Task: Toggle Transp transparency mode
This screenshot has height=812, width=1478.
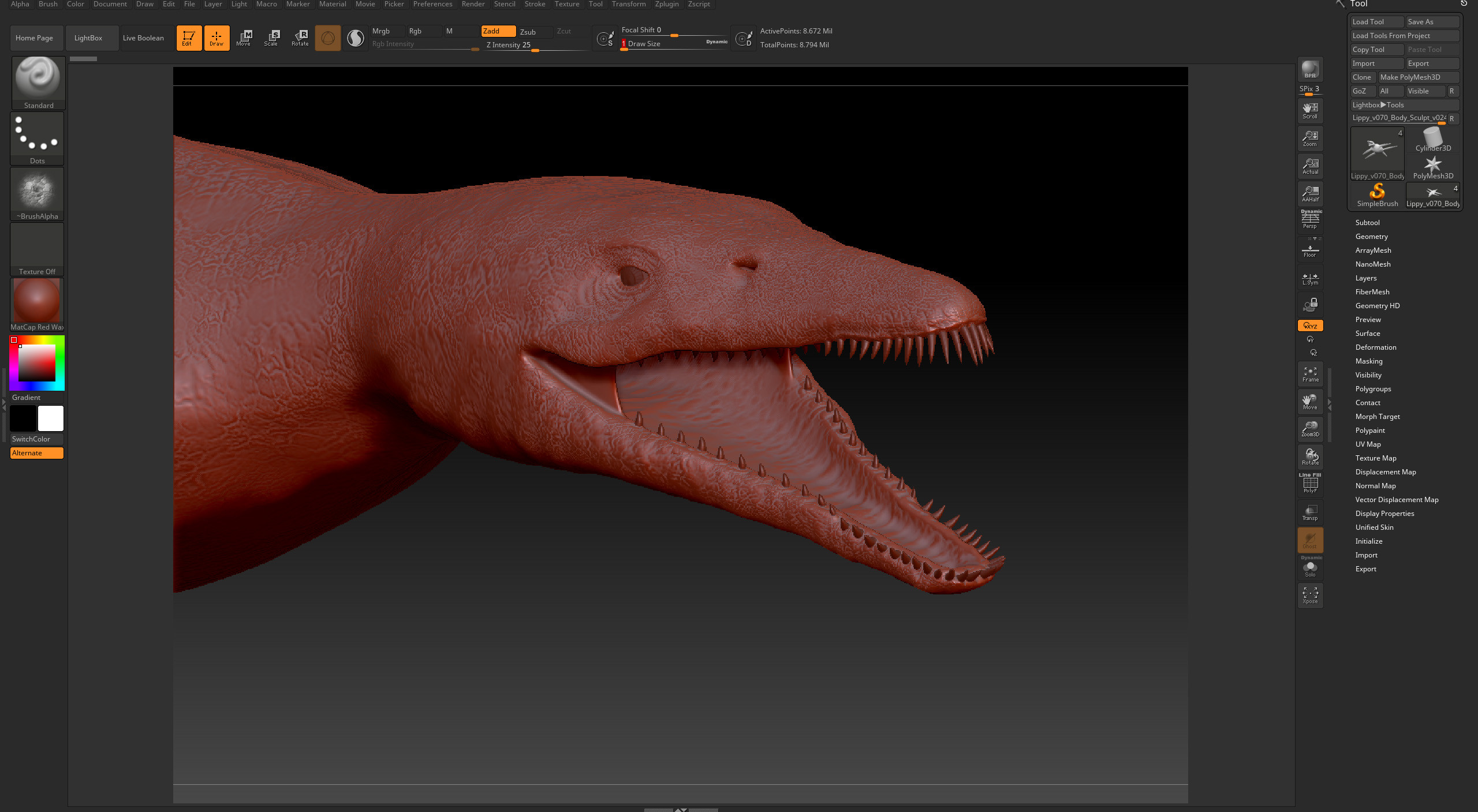Action: 1310,512
